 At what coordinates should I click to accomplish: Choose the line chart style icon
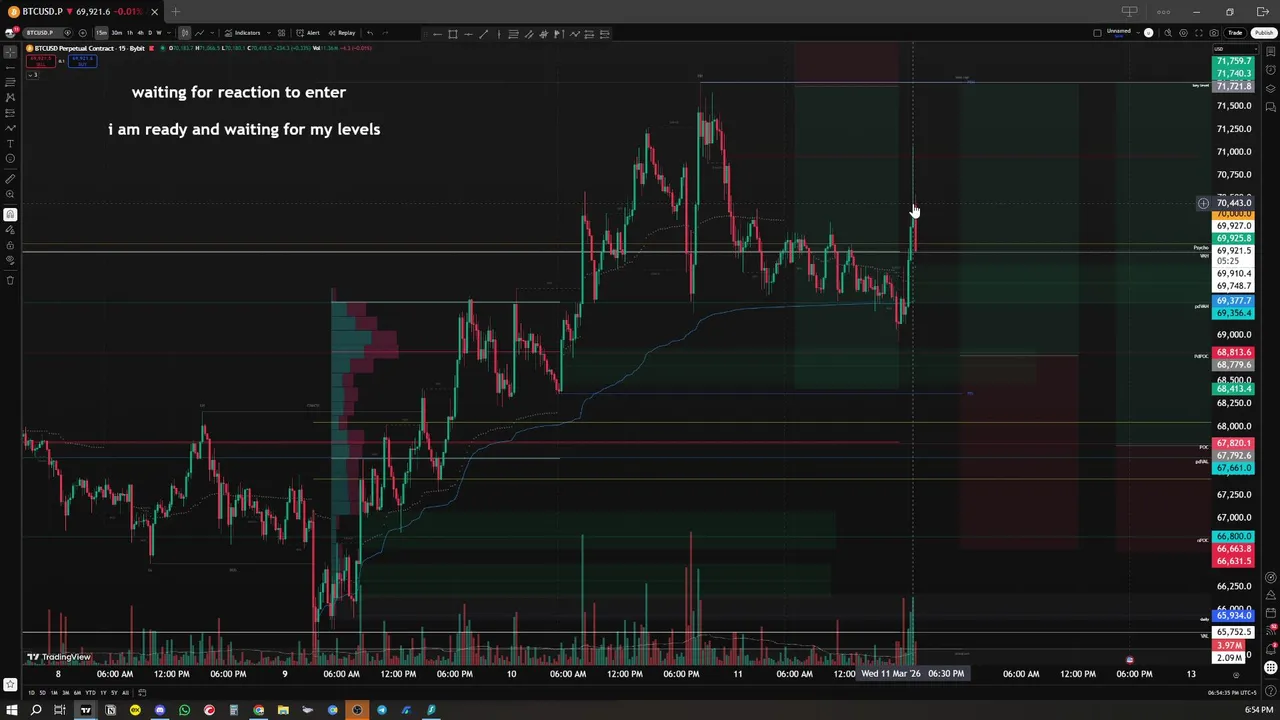(199, 33)
